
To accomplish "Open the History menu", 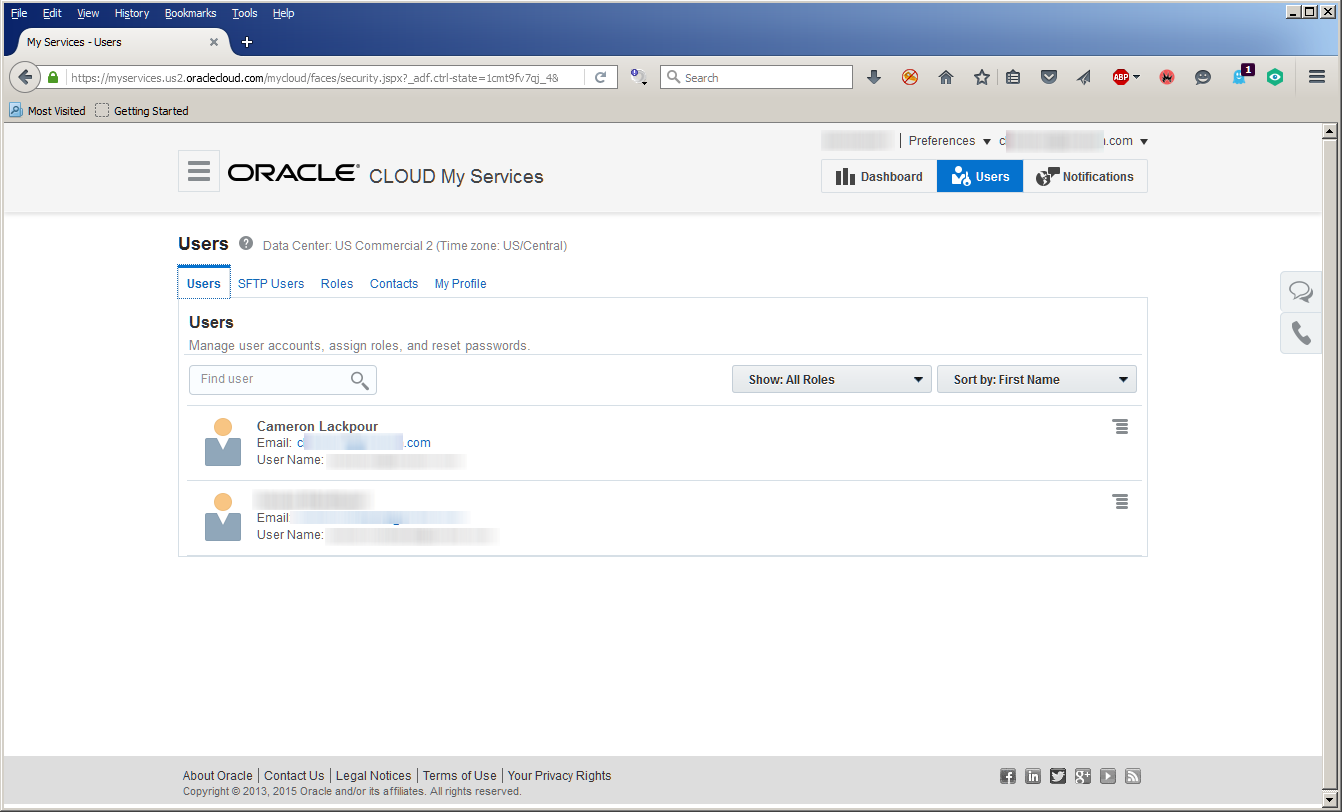I will [132, 13].
